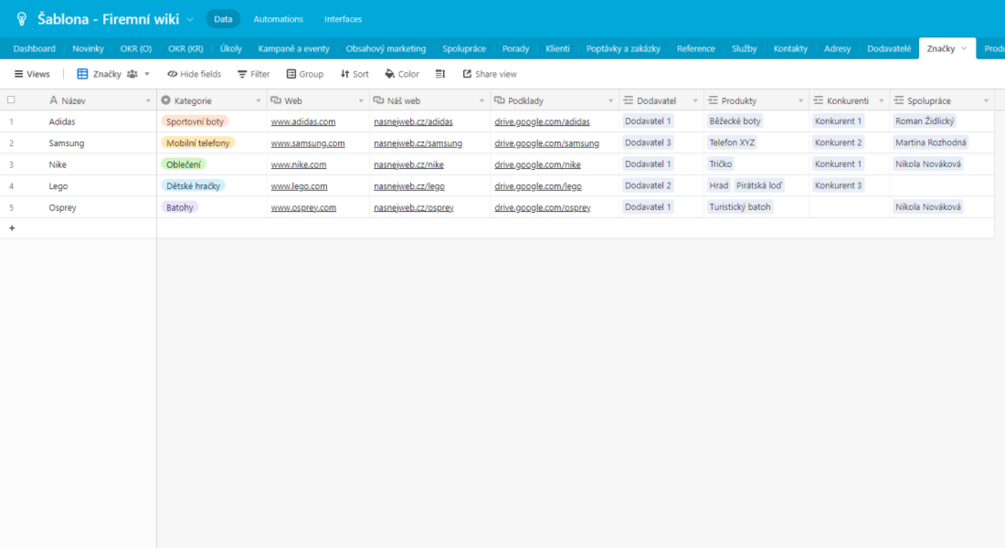Click the Konkurent 3 chip
This screenshot has width=1005, height=548.
838,186
